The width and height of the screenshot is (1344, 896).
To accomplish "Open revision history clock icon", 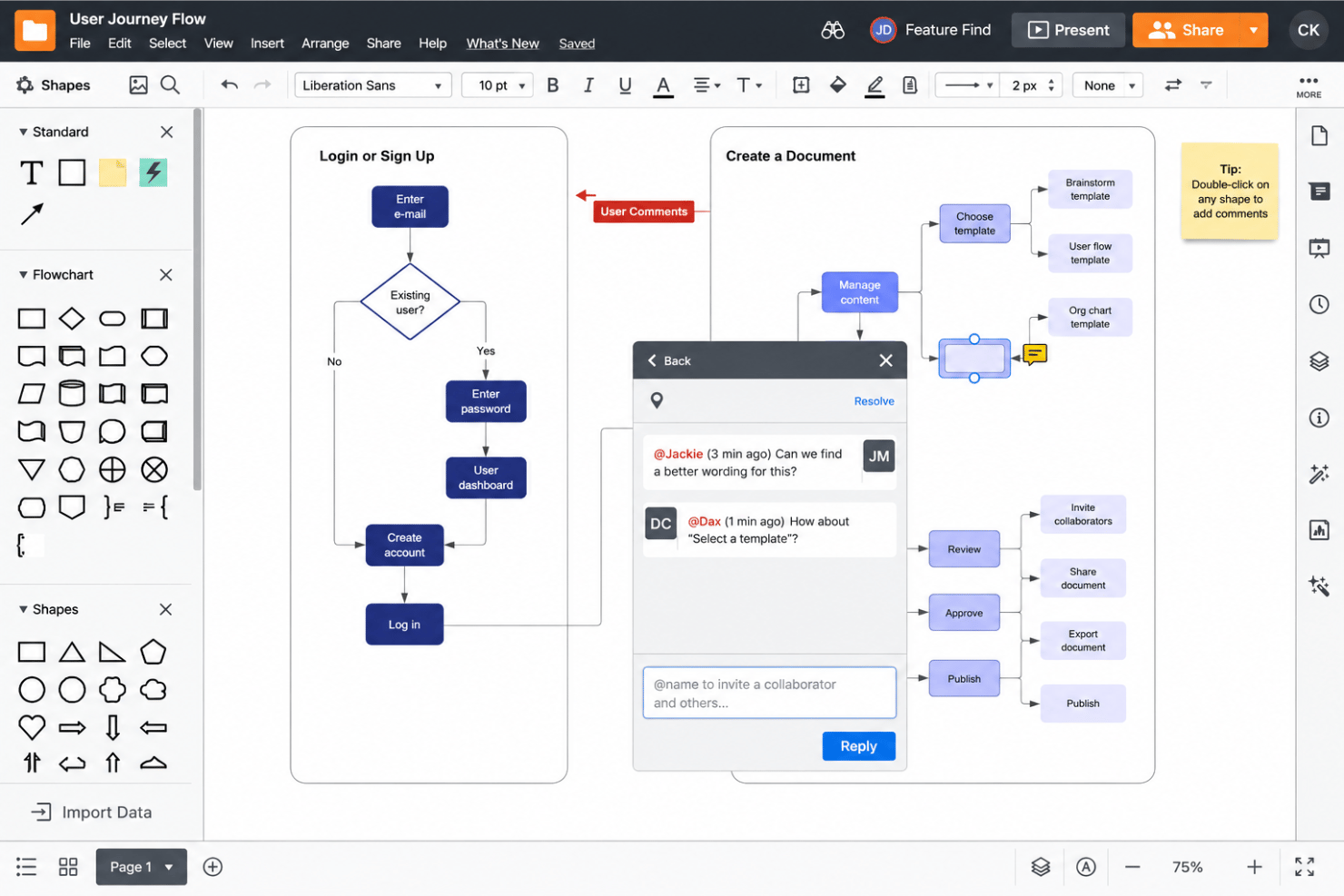I will [1319, 304].
